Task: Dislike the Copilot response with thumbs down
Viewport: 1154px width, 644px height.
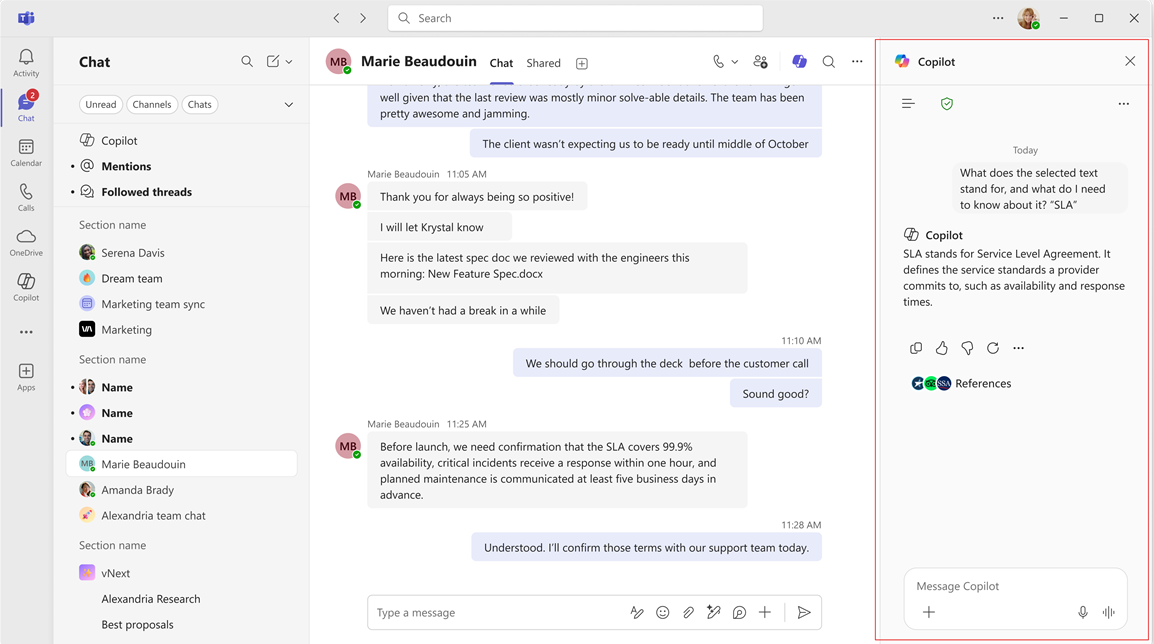Action: tap(967, 348)
